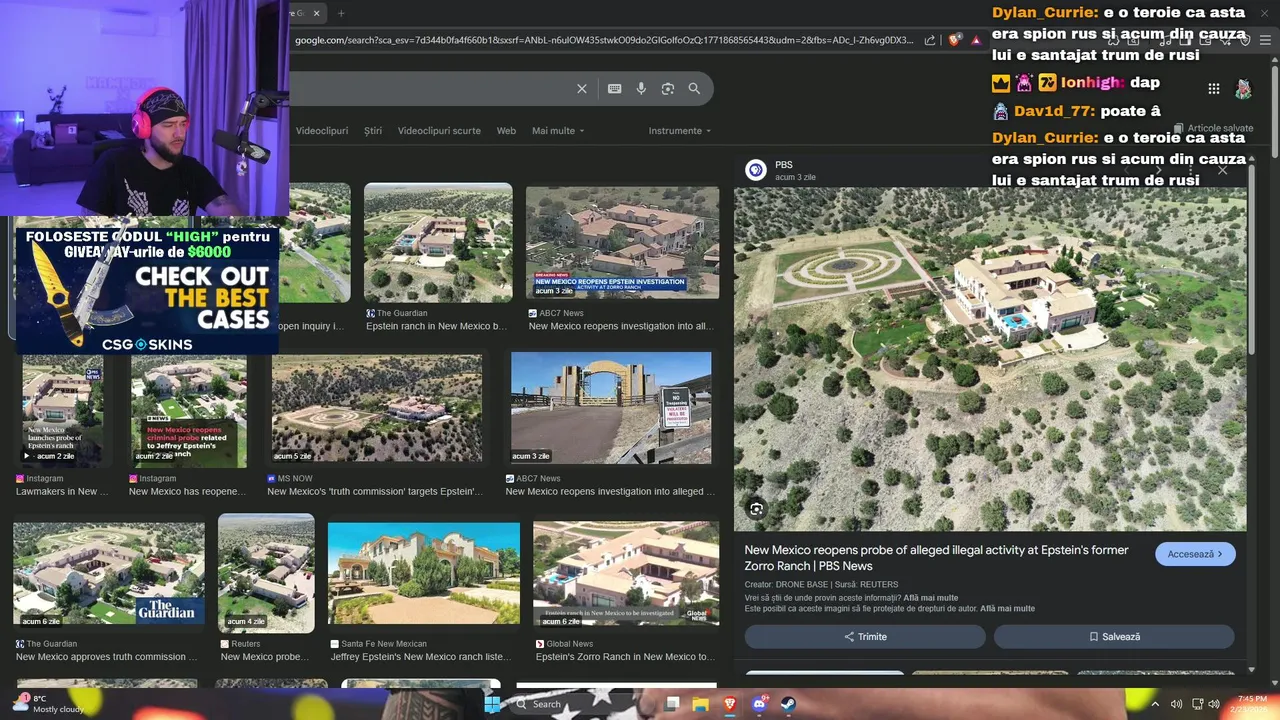Open the on-screen keyboard input tool
Viewport: 1280px width, 720px height.
pyautogui.click(x=615, y=89)
